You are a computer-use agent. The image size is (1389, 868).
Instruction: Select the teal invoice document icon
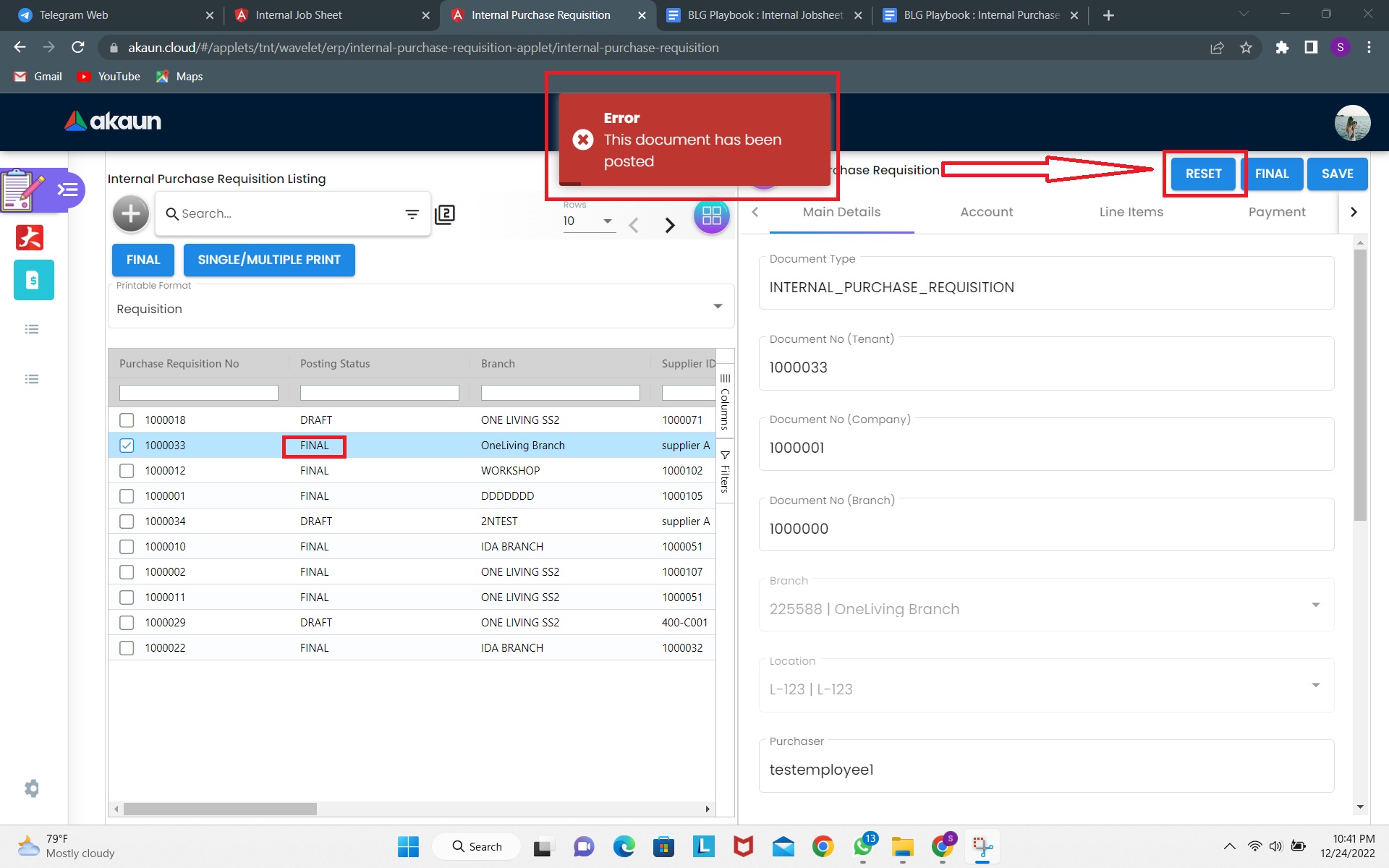click(x=33, y=280)
